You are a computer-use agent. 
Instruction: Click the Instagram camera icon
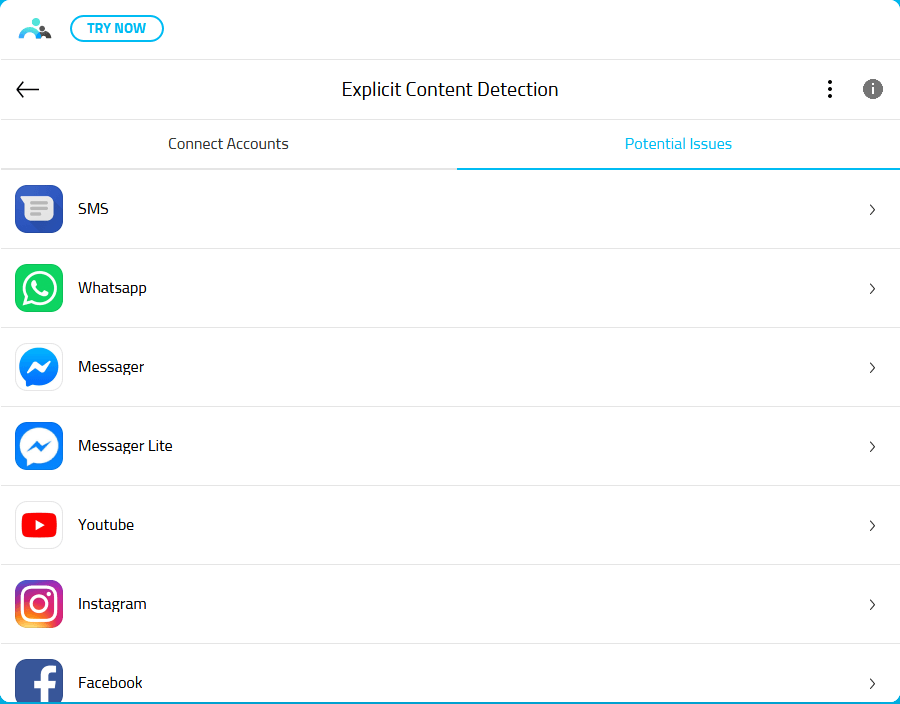(x=39, y=604)
